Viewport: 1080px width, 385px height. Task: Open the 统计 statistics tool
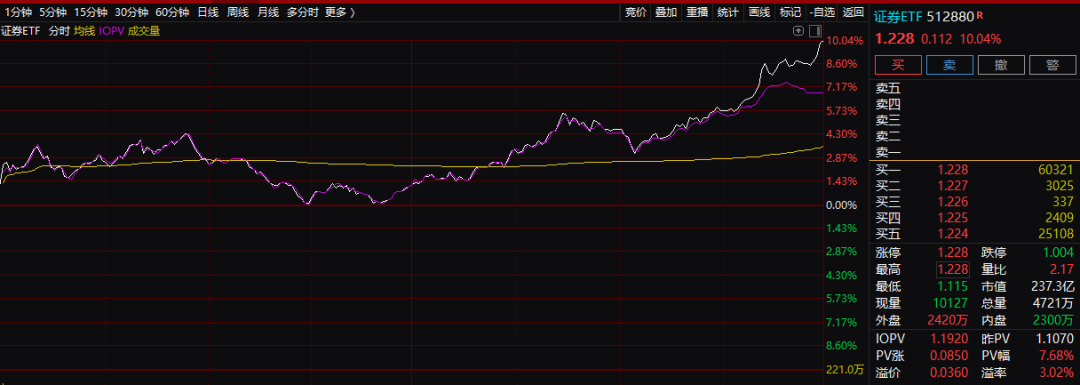tap(728, 12)
